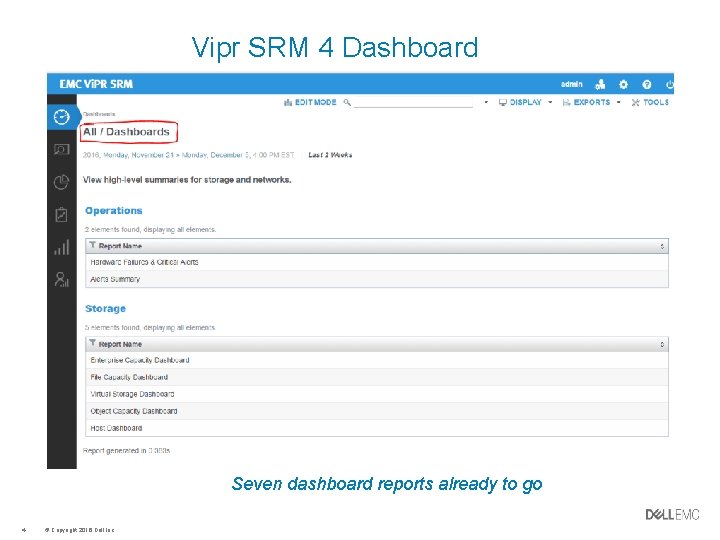Open the Explore sidebar icon below Dashboards
Screen dimensions: 720x540
[62, 149]
